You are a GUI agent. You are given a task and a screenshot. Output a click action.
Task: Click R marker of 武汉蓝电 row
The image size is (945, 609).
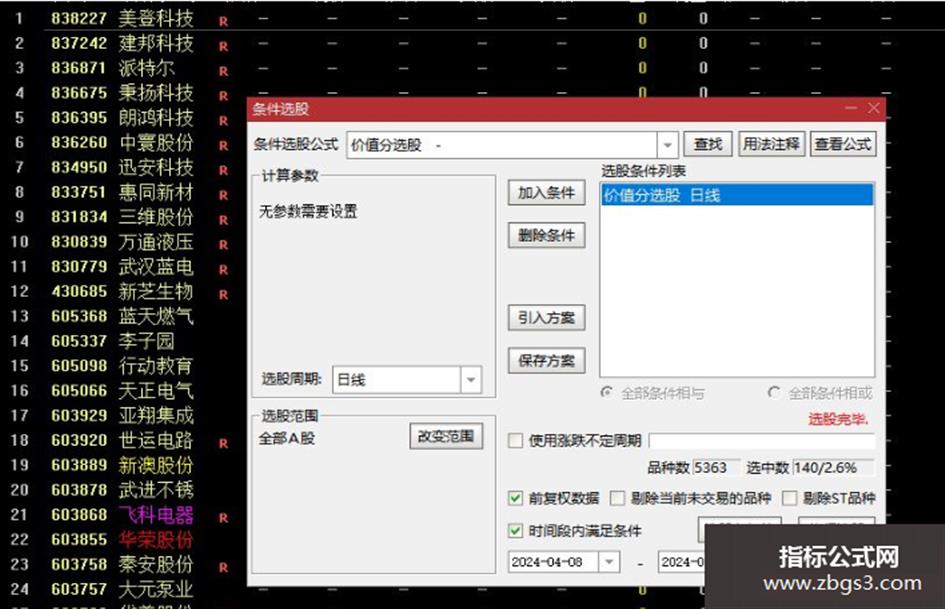(224, 270)
